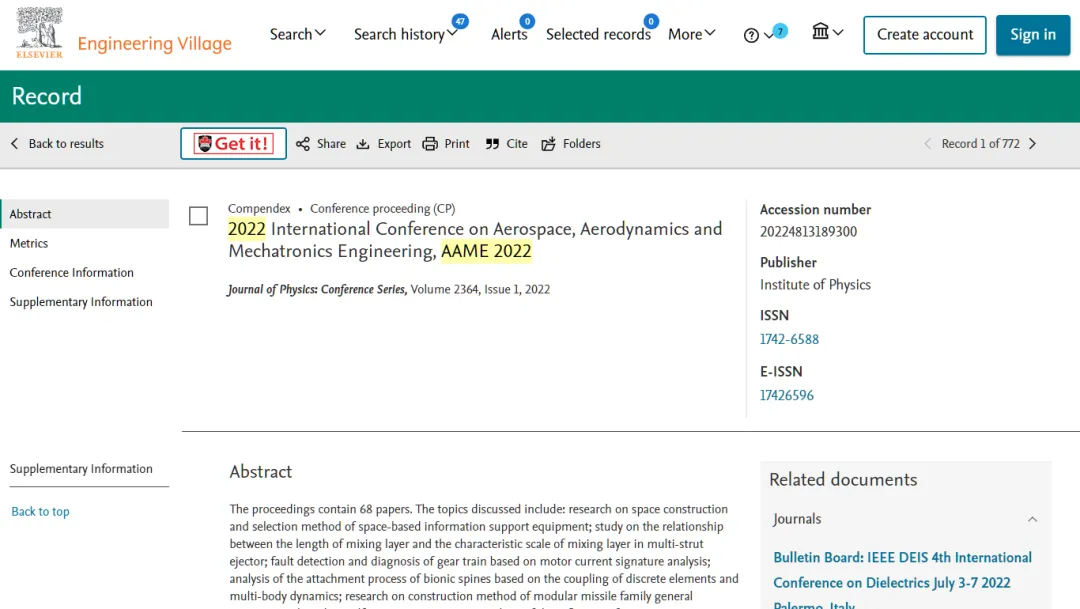The width and height of the screenshot is (1080, 609).
Task: Click the Alerts count badge
Action: (527, 21)
